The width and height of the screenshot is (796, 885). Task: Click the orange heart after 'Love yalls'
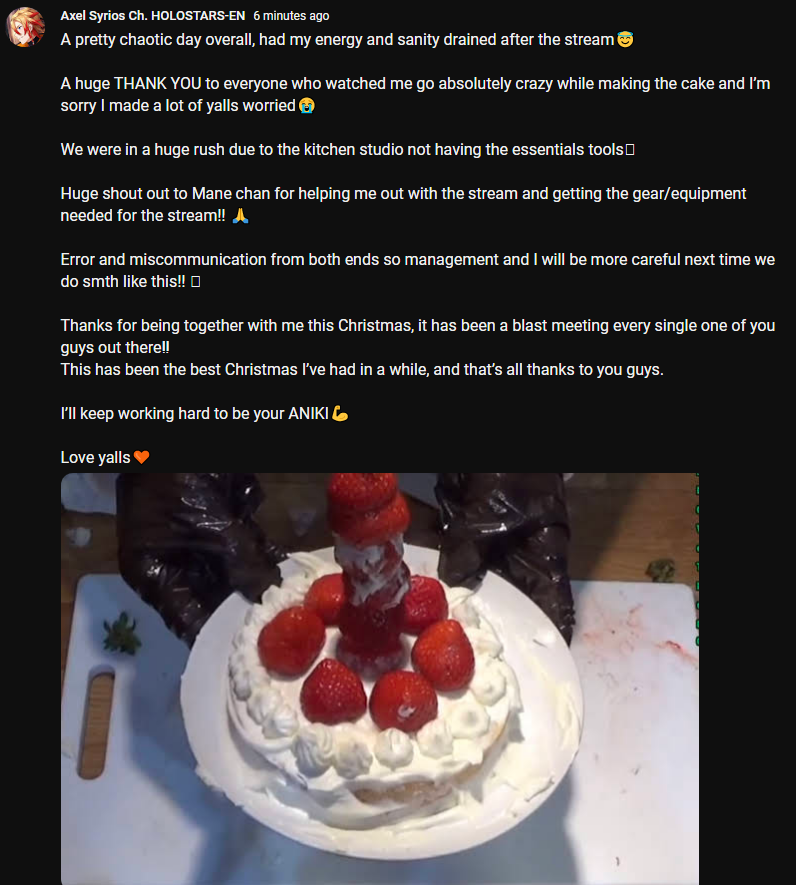coord(142,457)
